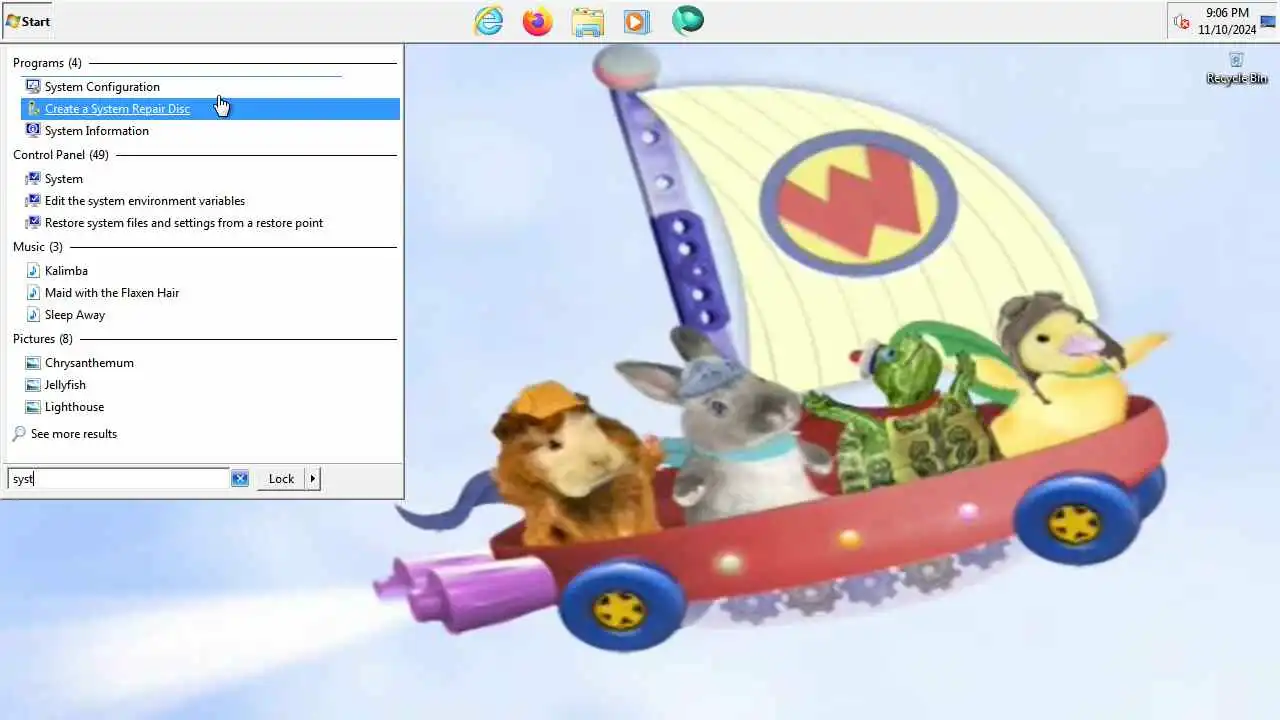Open System Configuration program result
The height and width of the screenshot is (720, 1280).
pyautogui.click(x=102, y=87)
